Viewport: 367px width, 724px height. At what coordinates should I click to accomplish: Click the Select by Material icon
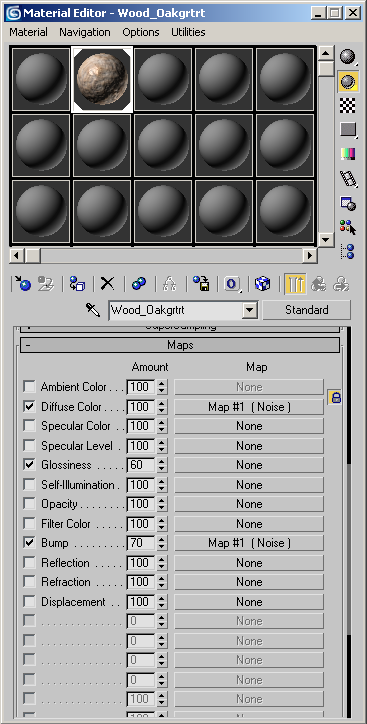(x=349, y=227)
